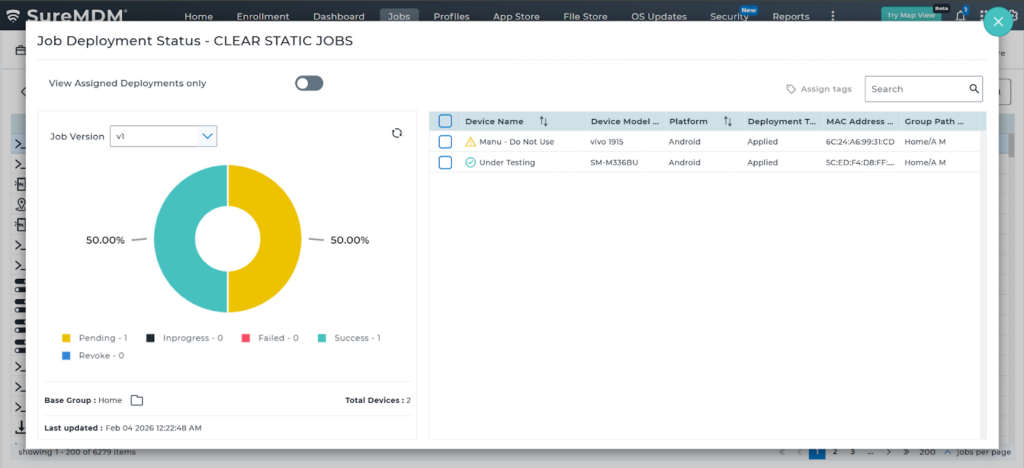Click the Assign tags link
This screenshot has height=468, width=1024.
826,89
